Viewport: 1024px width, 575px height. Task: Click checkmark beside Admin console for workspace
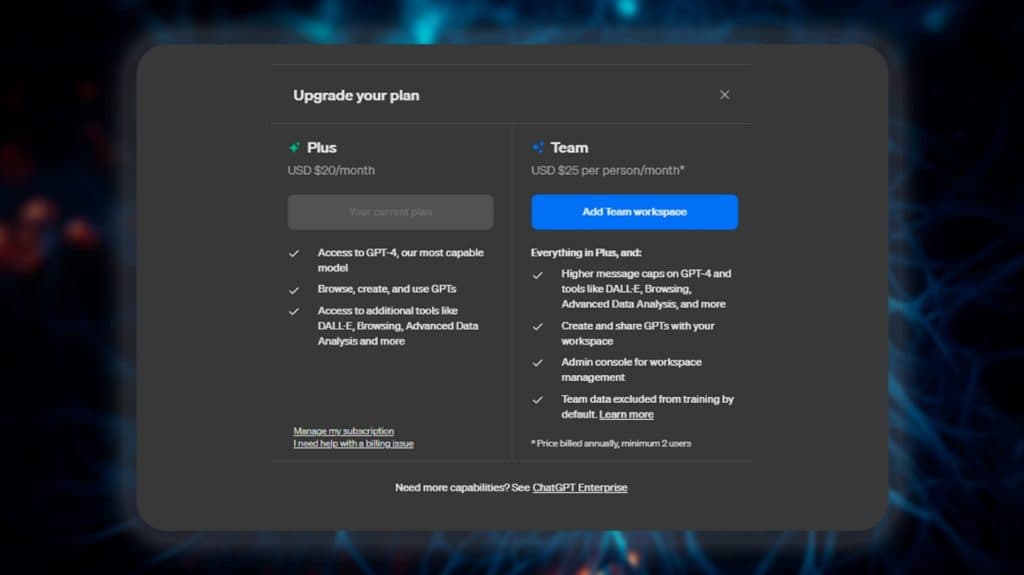coord(537,363)
